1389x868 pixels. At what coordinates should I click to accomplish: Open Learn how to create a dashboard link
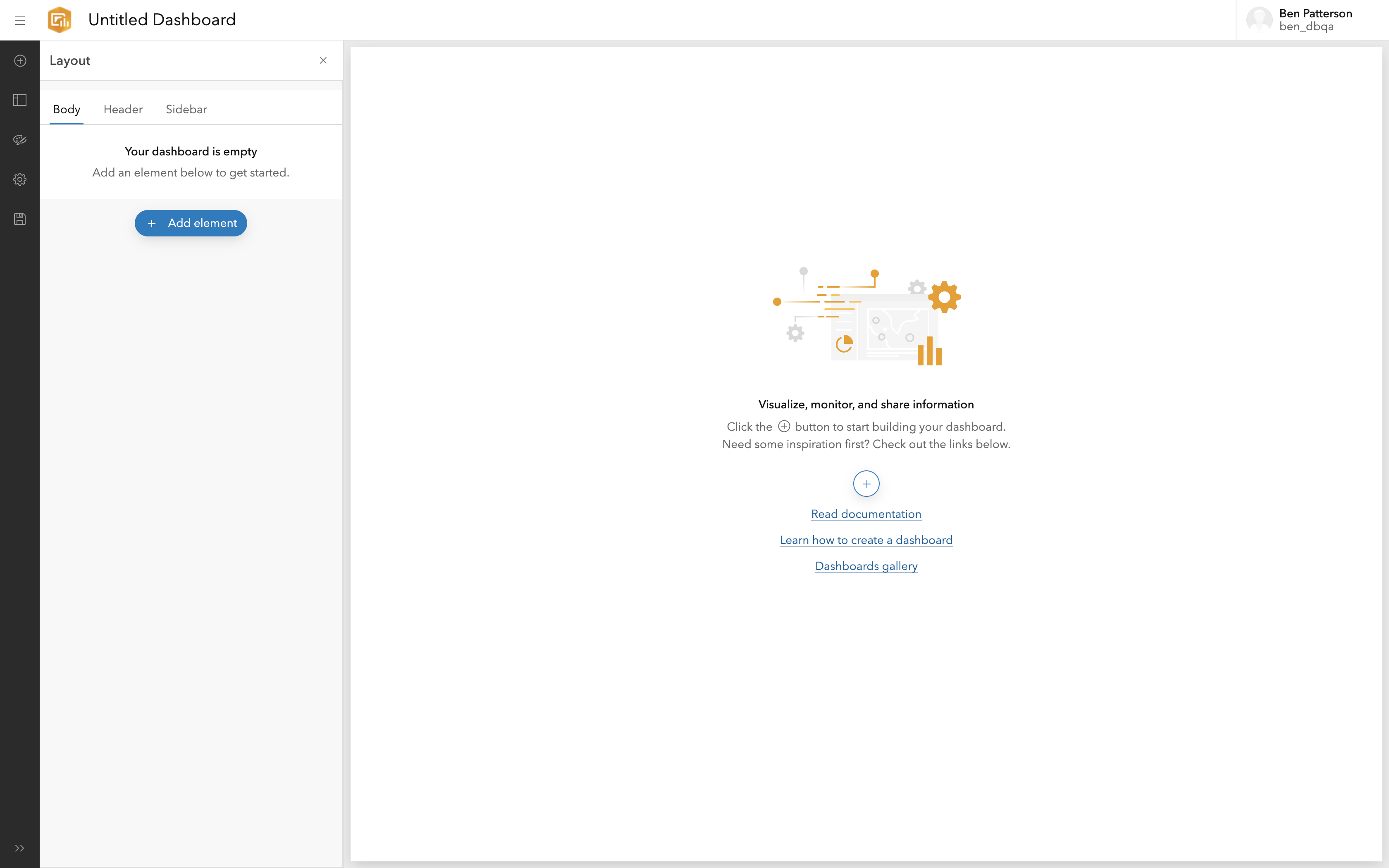pyautogui.click(x=866, y=540)
